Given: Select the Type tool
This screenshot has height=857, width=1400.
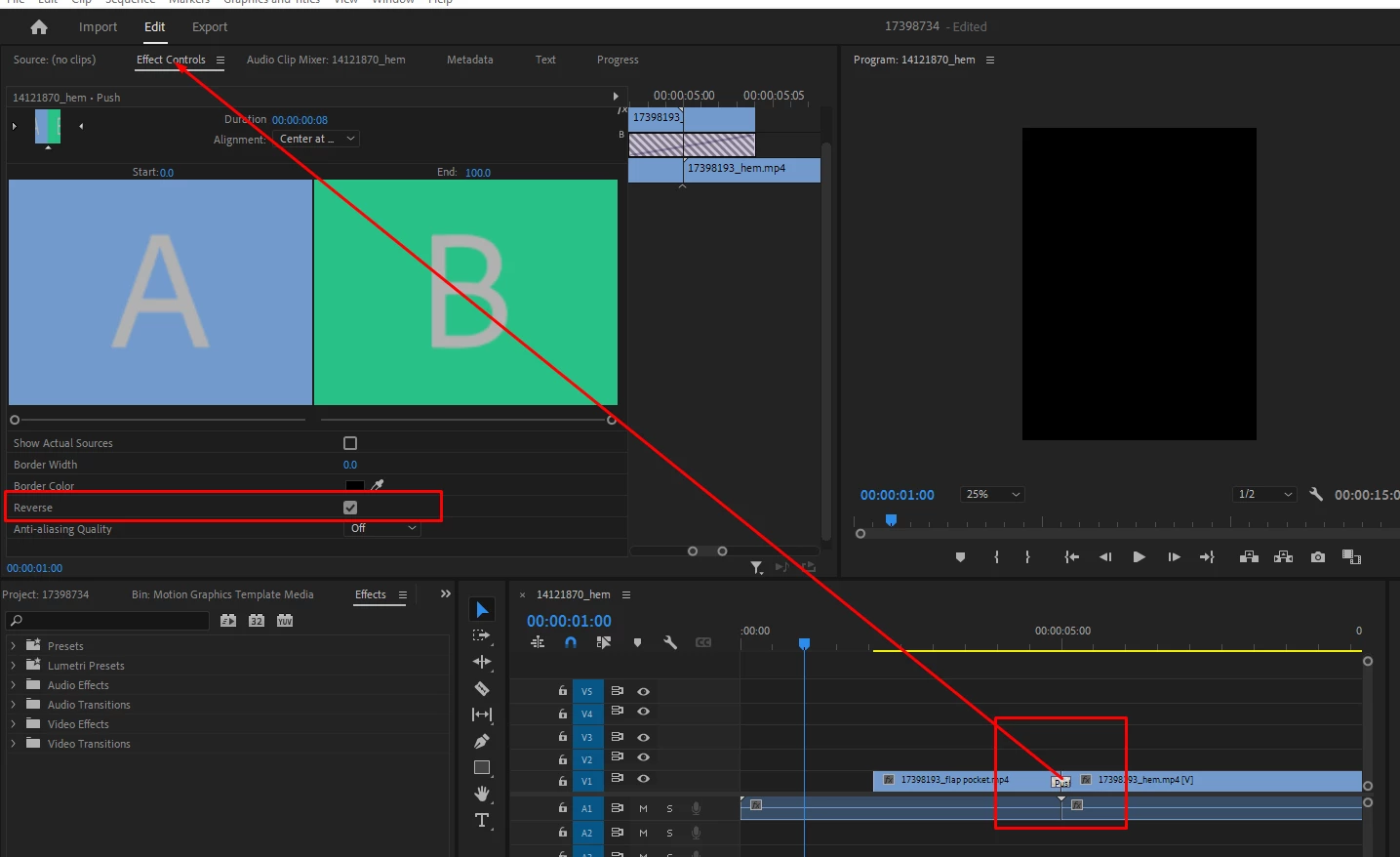Looking at the screenshot, I should pyautogui.click(x=482, y=820).
